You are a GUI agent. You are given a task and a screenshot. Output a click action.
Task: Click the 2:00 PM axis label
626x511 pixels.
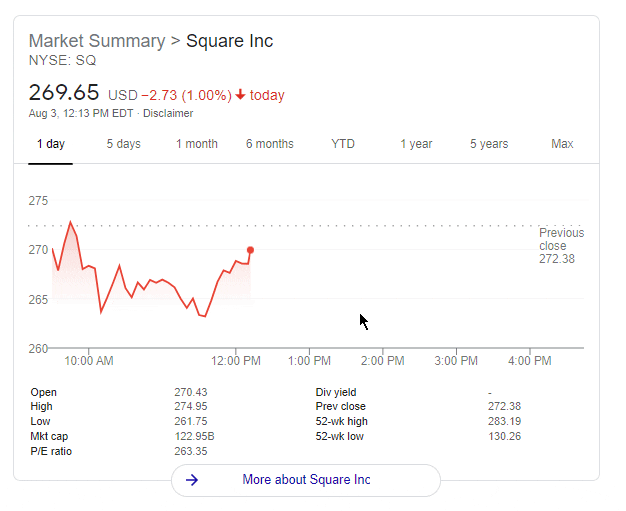pyautogui.click(x=382, y=361)
